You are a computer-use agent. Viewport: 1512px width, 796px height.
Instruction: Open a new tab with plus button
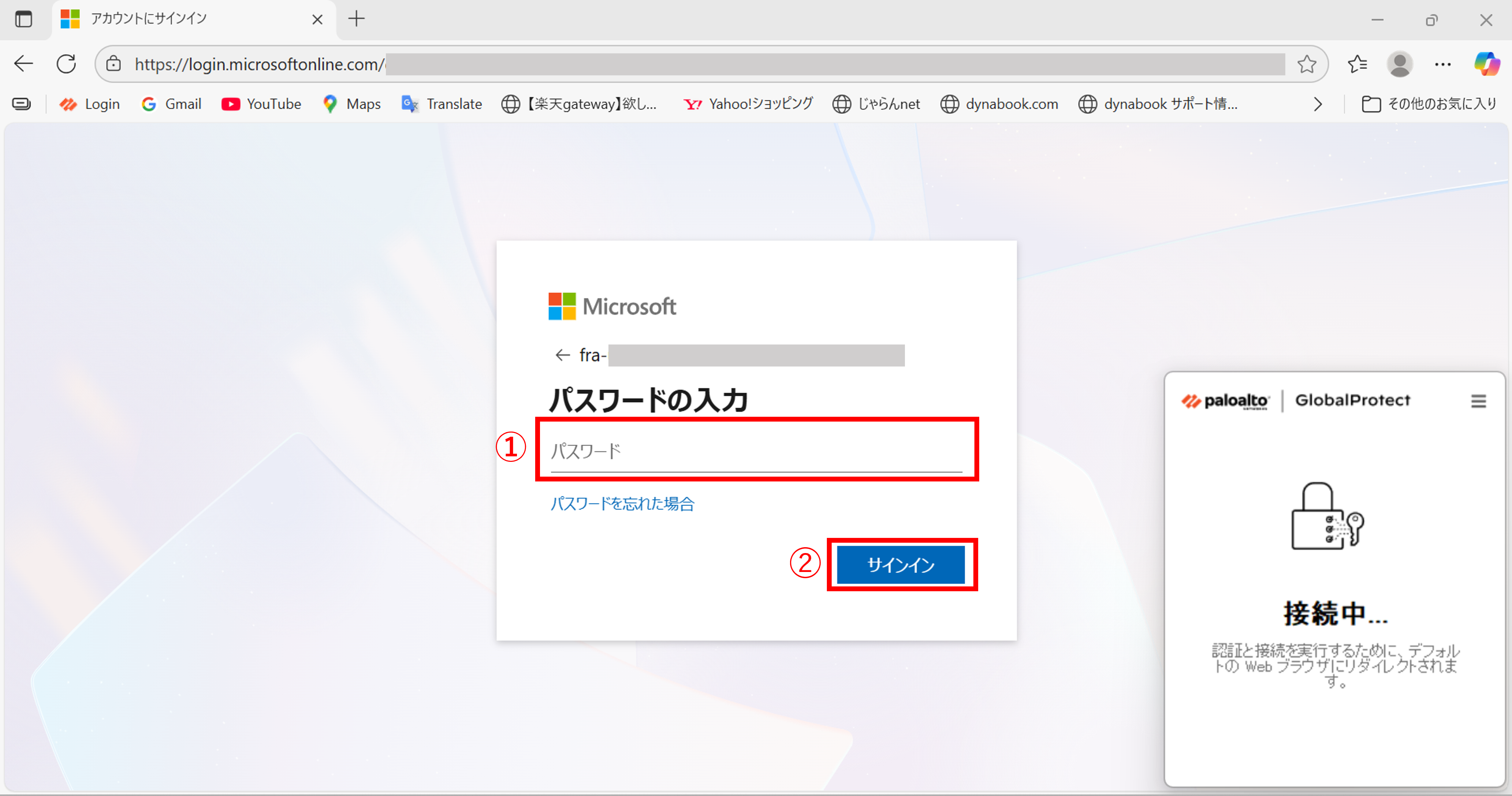(x=356, y=19)
